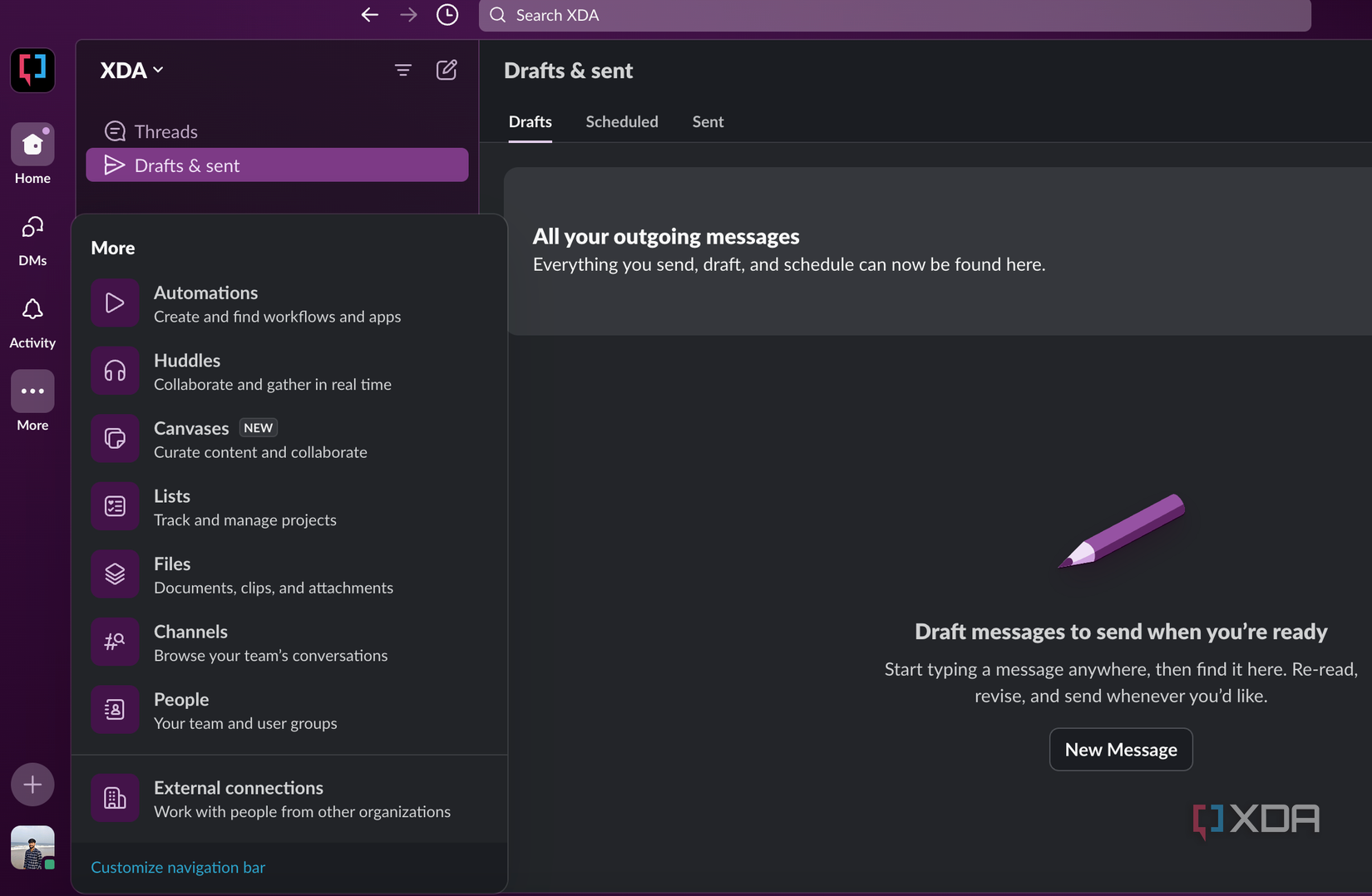Click the New Message button
This screenshot has height=896, width=1372.
(x=1120, y=750)
